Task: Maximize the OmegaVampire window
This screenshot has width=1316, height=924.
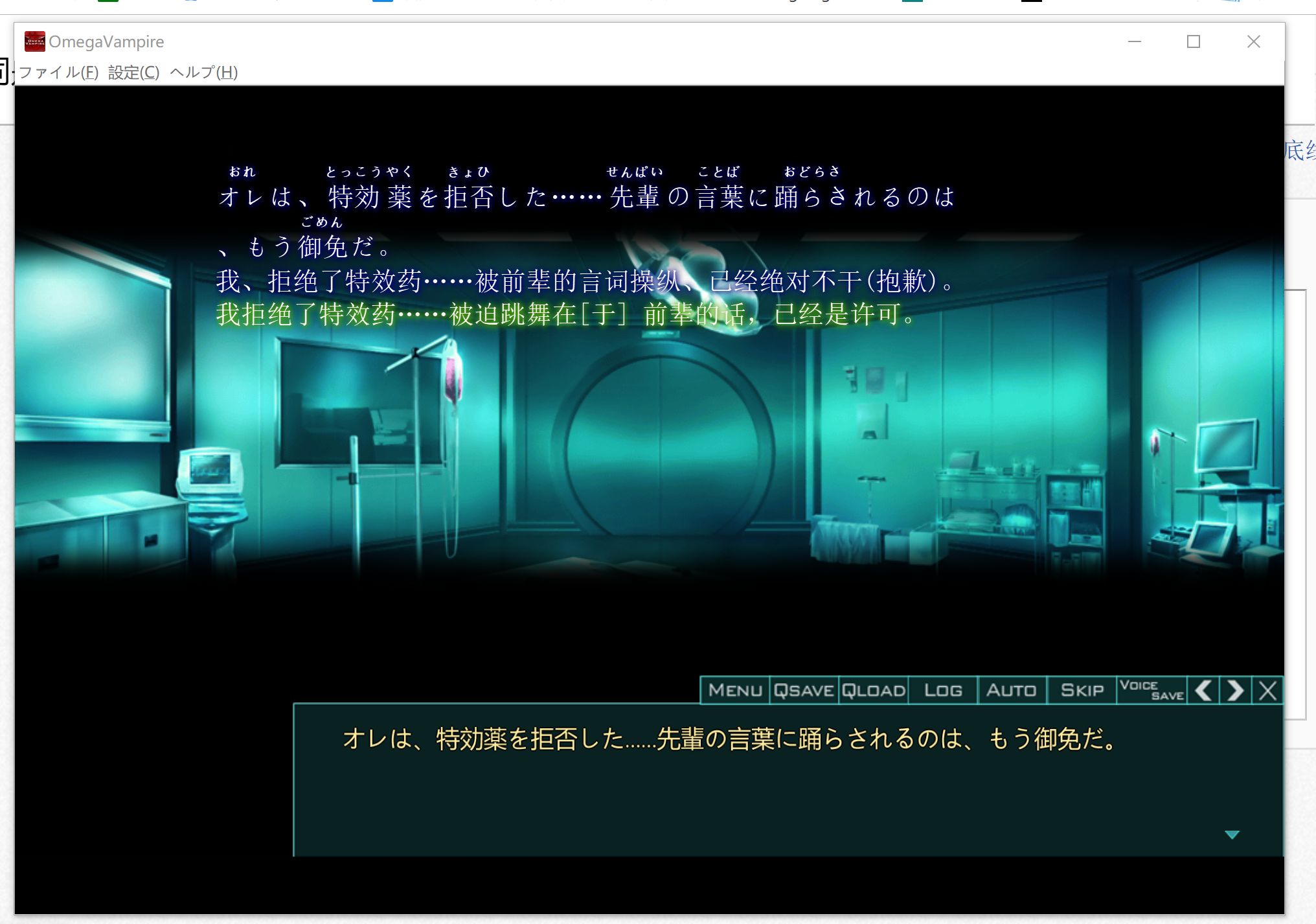Action: coord(1194,41)
